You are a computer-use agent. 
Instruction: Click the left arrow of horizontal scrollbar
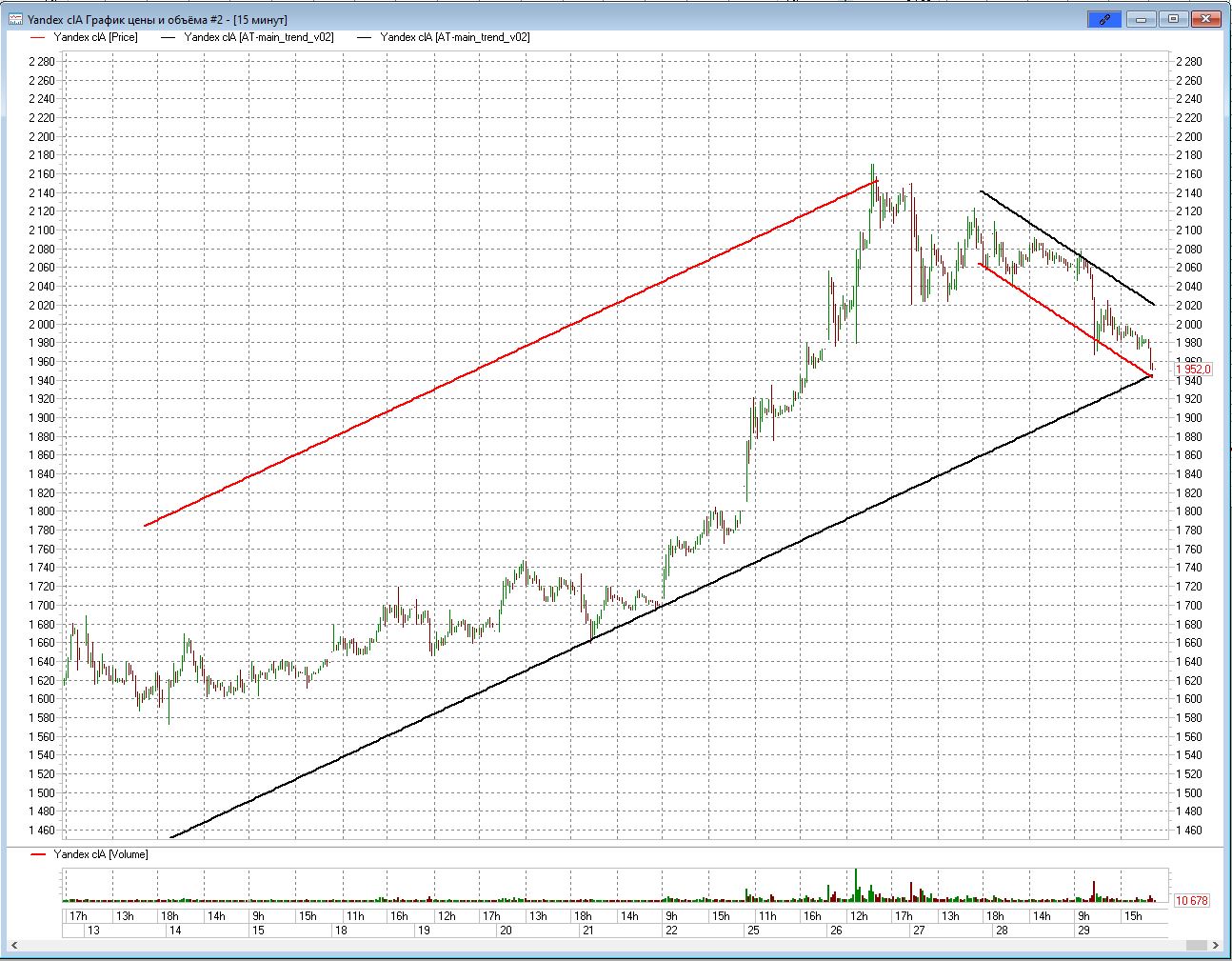(x=16, y=945)
